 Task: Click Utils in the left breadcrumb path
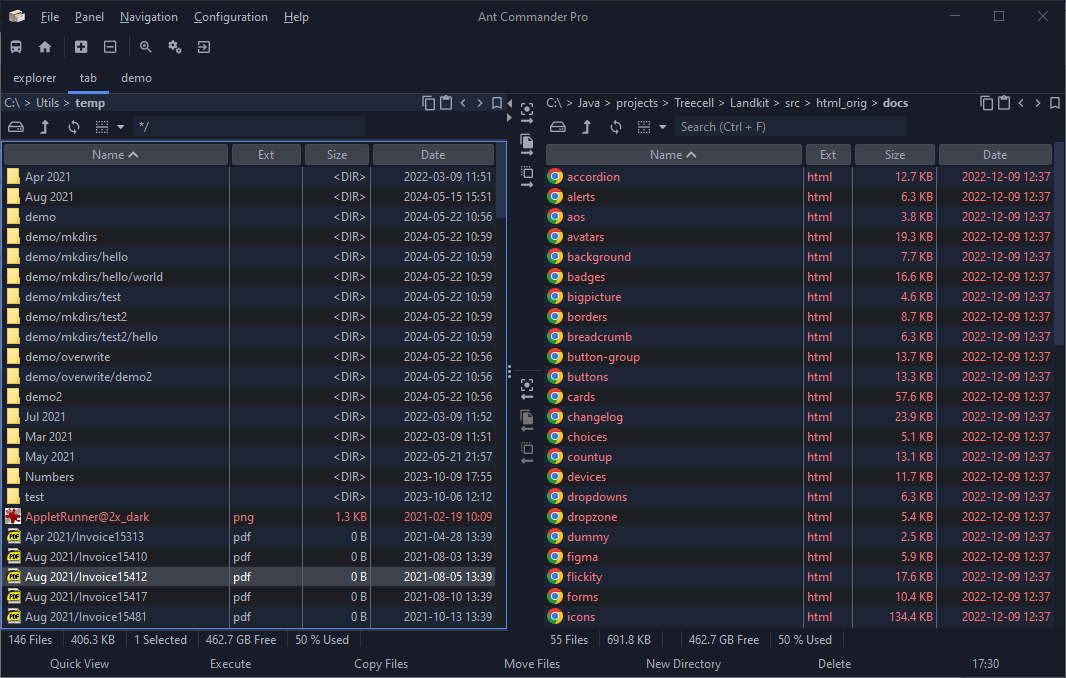(48, 103)
